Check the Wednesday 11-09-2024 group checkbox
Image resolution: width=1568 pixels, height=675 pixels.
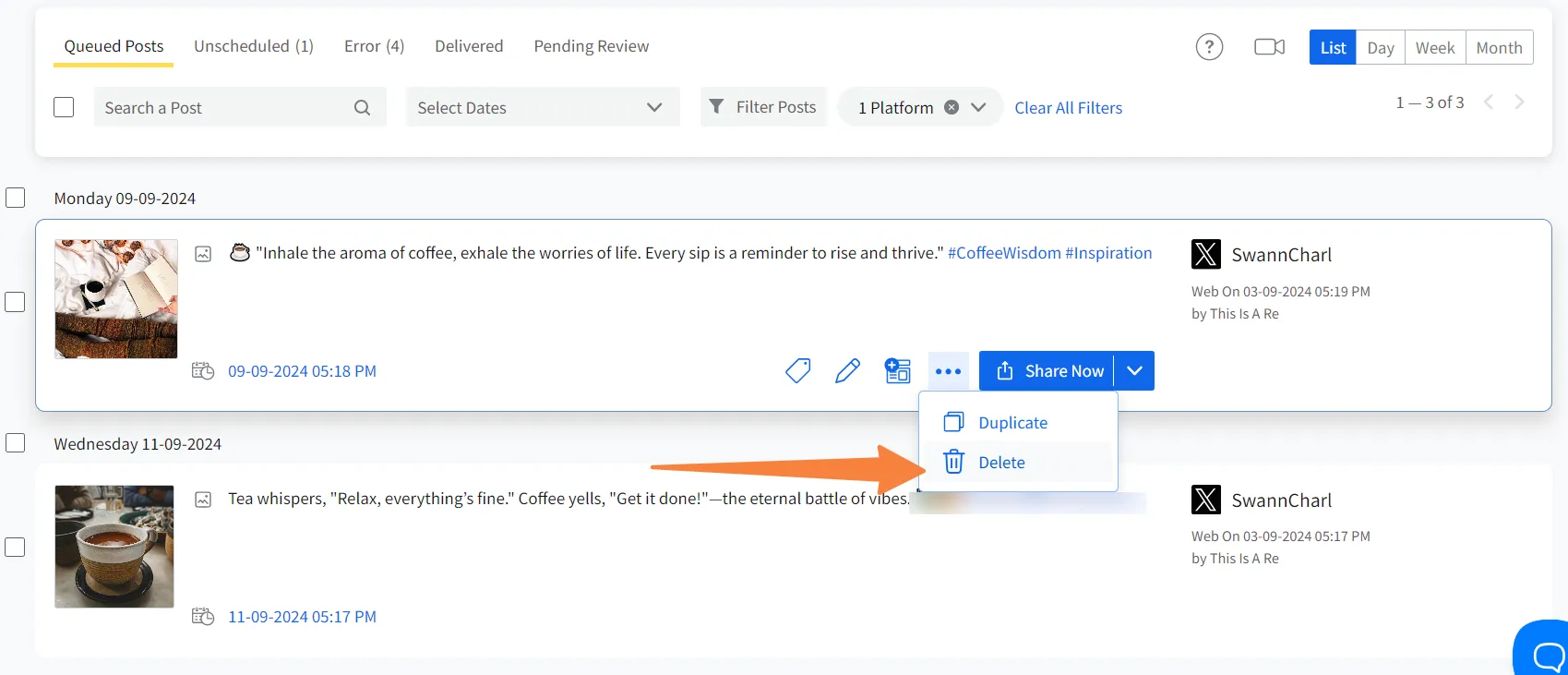point(16,443)
